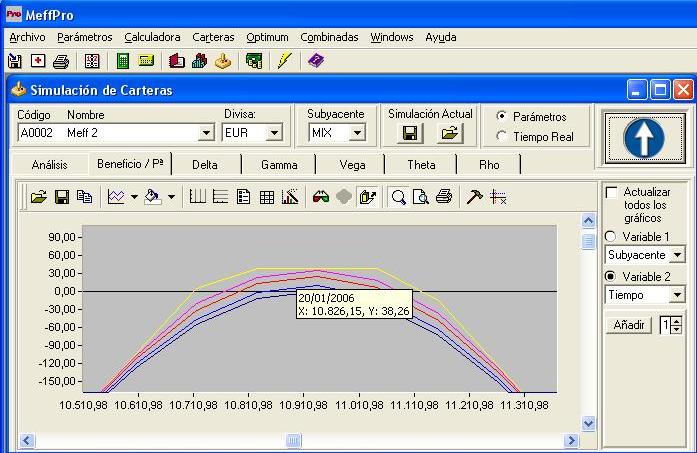Enable Actualizar todos los gráficos checkbox
This screenshot has width=697, height=453.
612,192
